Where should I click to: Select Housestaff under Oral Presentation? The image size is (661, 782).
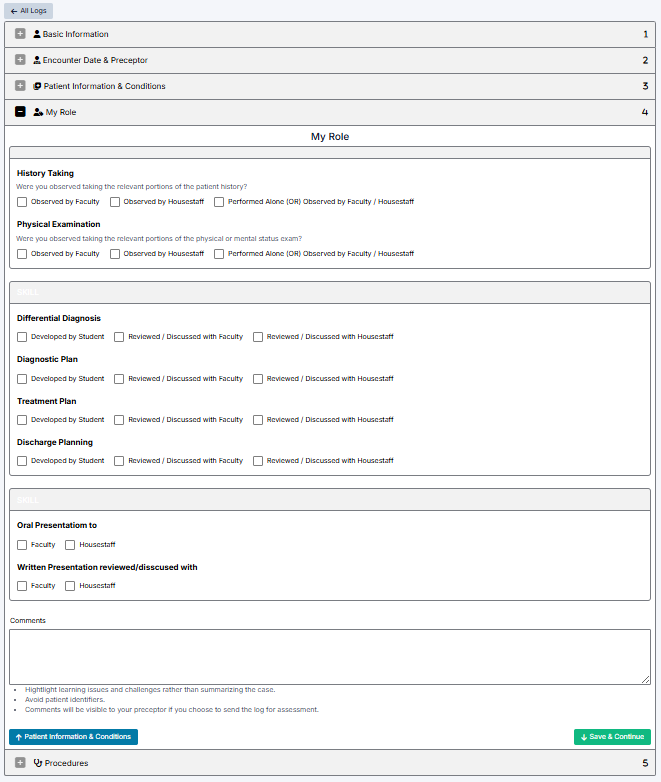coord(70,545)
